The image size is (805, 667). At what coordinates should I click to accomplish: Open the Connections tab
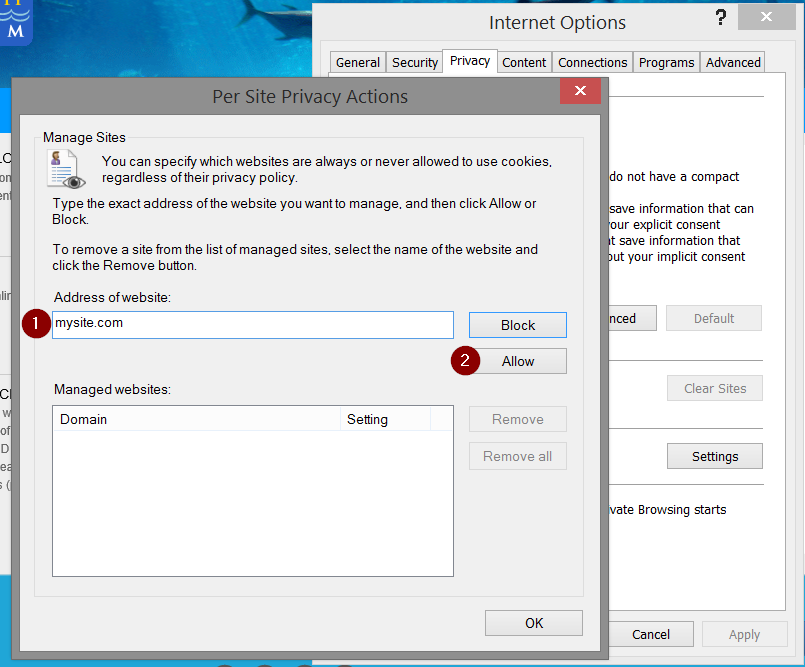coord(593,62)
